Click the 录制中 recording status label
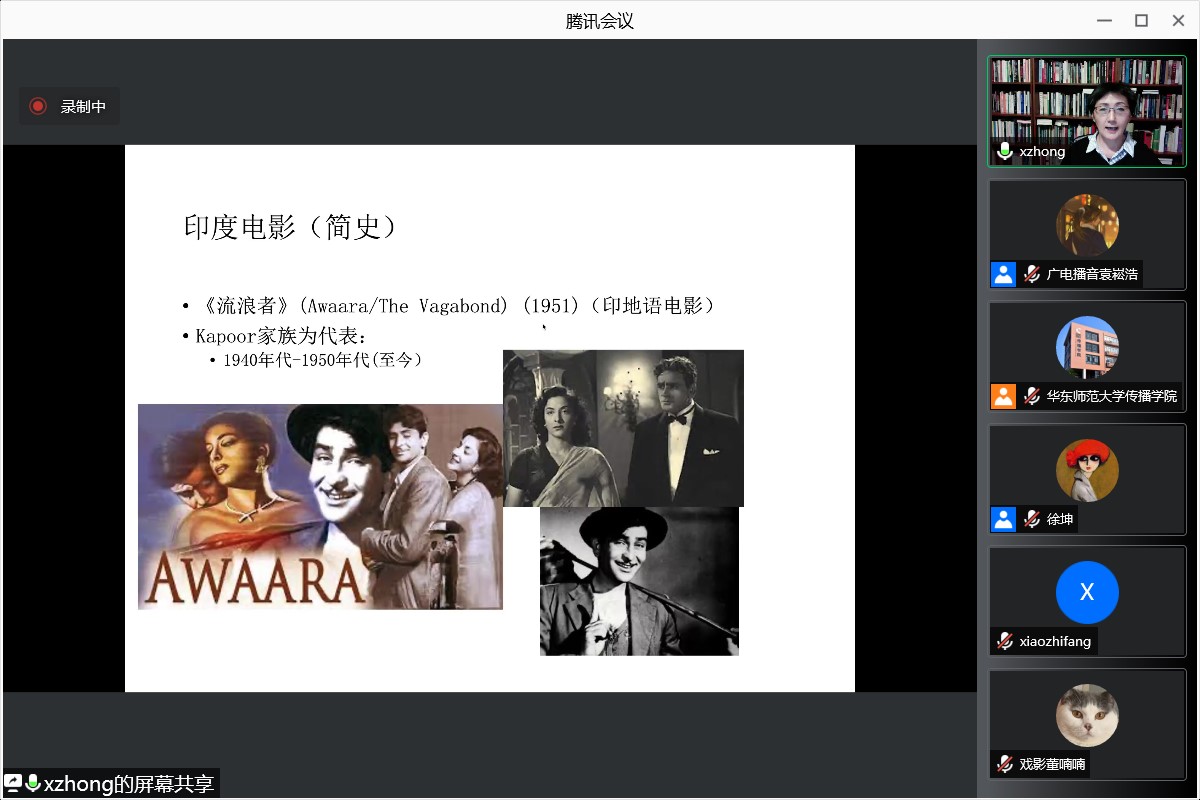This screenshot has width=1200, height=800. pyautogui.click(x=83, y=106)
